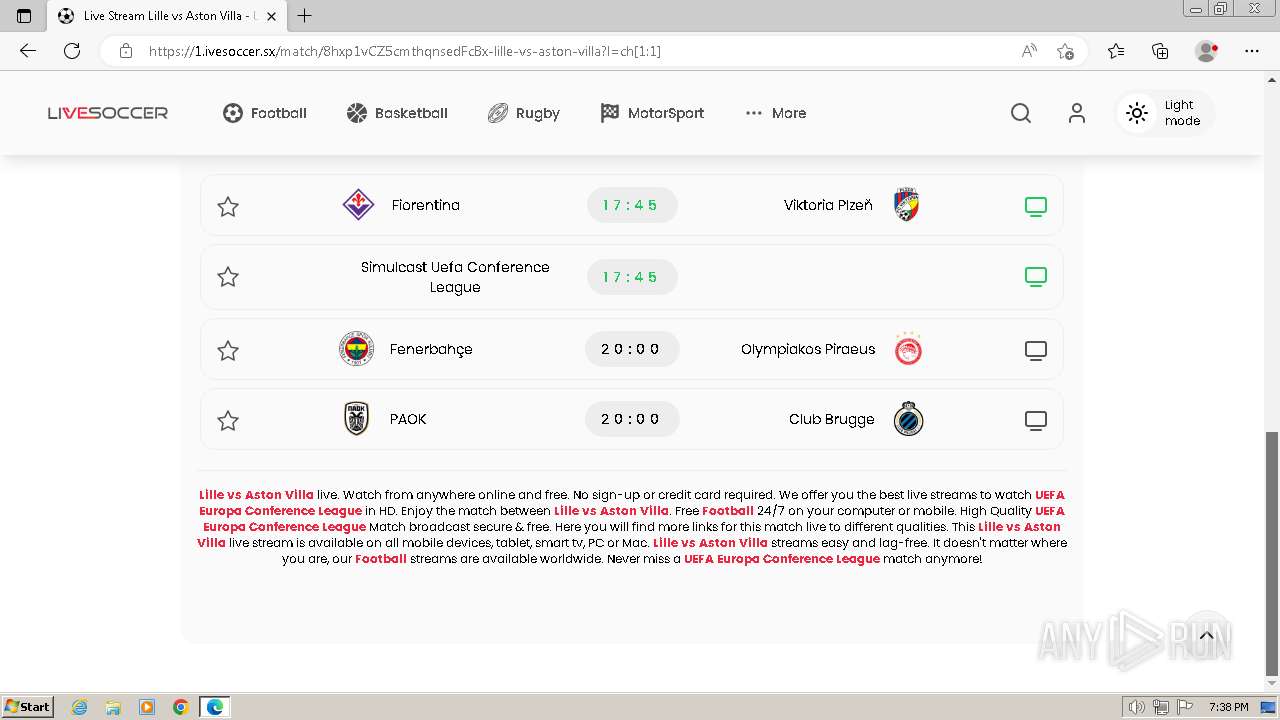Click the PAOK club crest
Image resolution: width=1280 pixels, height=720 pixels.
pyautogui.click(x=356, y=419)
